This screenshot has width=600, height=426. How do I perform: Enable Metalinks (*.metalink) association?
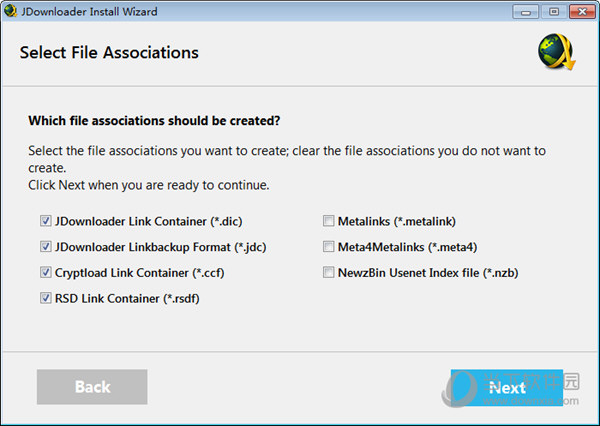328,221
